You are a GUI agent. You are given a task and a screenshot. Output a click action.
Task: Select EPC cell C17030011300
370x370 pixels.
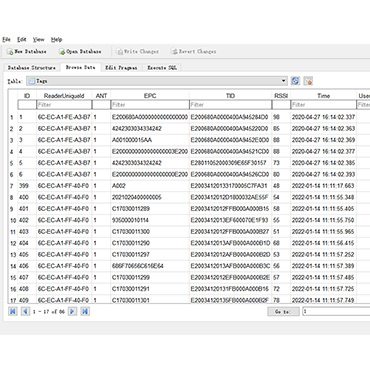tap(150, 232)
